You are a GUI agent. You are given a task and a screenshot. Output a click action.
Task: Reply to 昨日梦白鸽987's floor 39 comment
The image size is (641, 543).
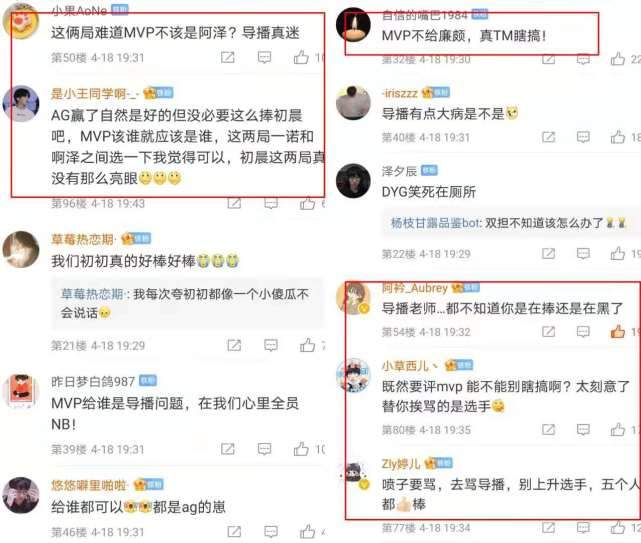[264, 449]
